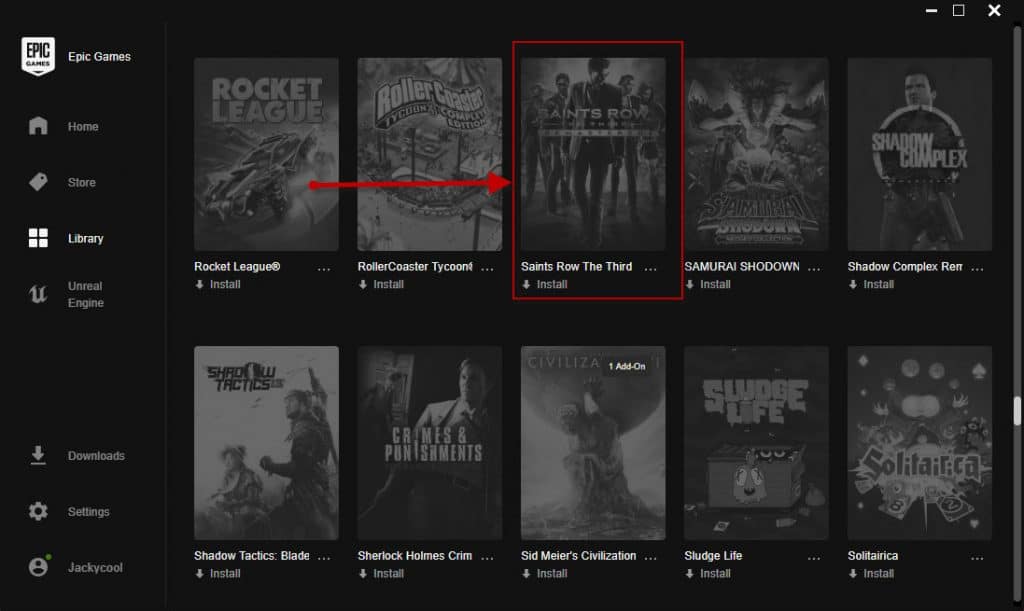1024x611 pixels.
Task: Open the three-dot menu for Shadow Complex
Action: pyautogui.click(x=977, y=268)
